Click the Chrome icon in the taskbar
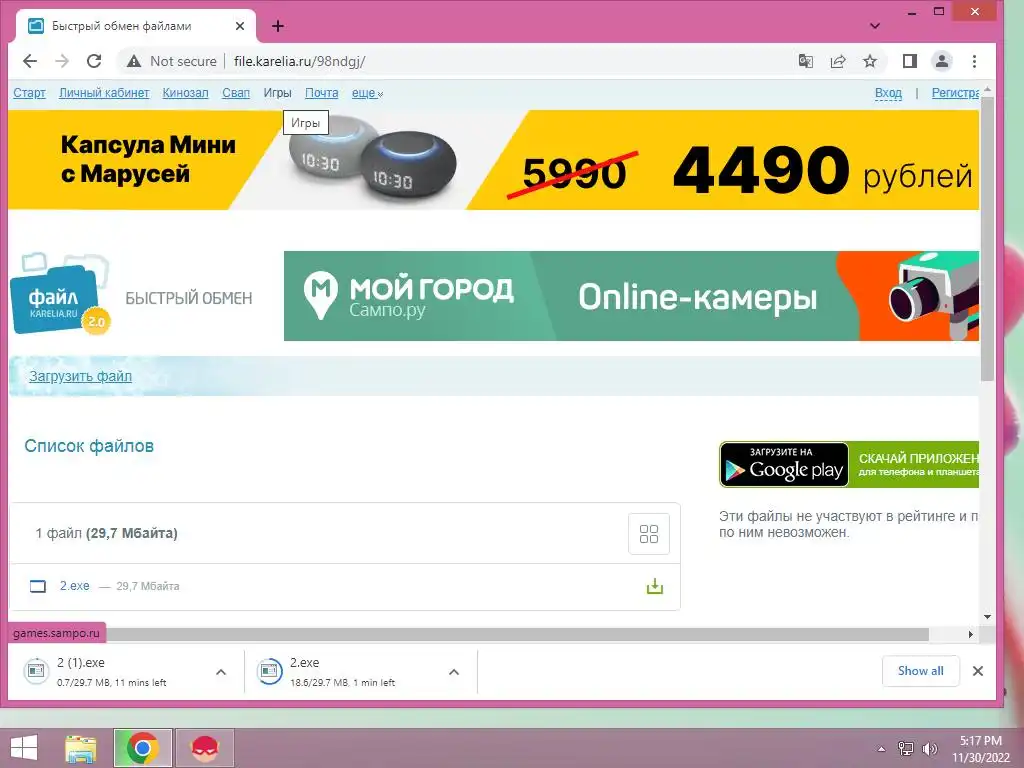The width and height of the screenshot is (1024, 768). (143, 748)
